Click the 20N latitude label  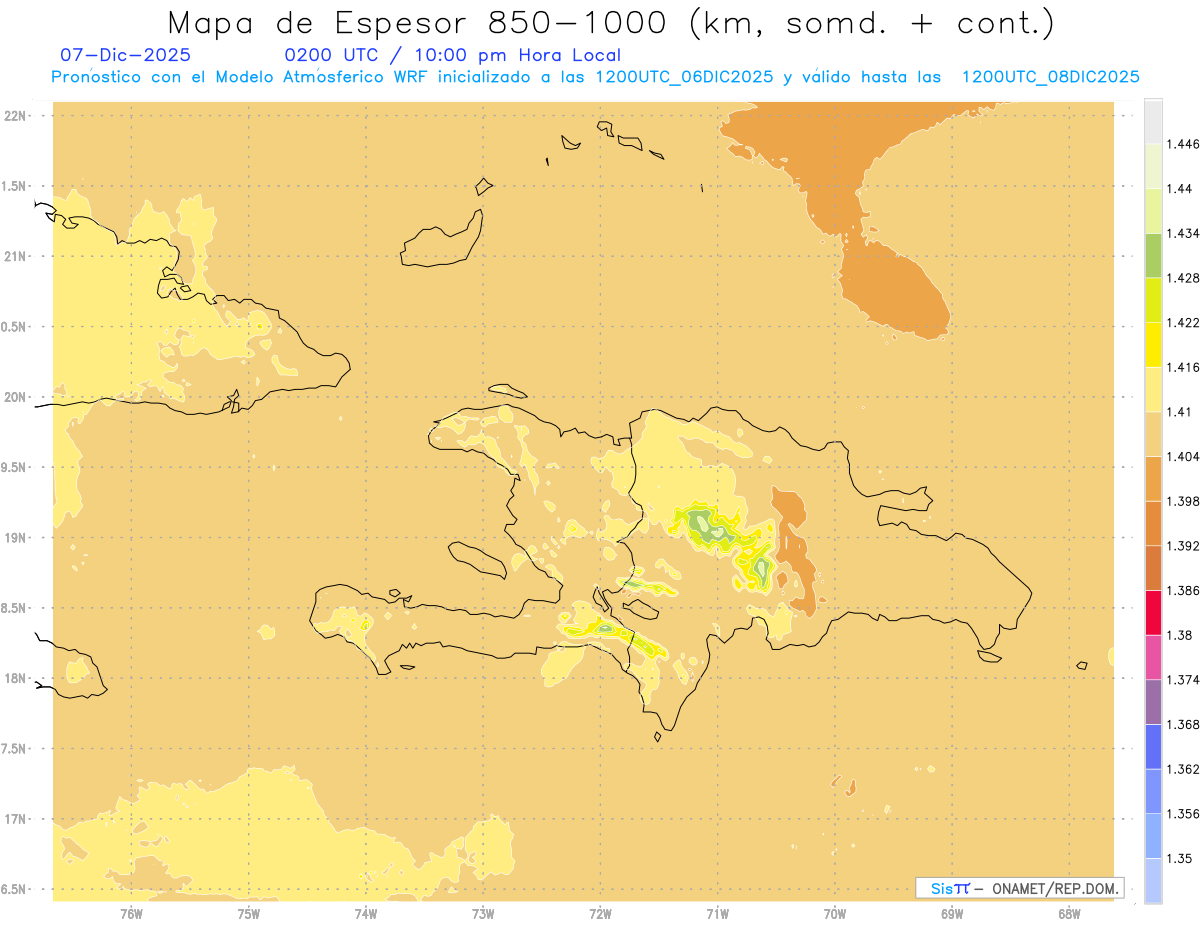pyautogui.click(x=15, y=397)
